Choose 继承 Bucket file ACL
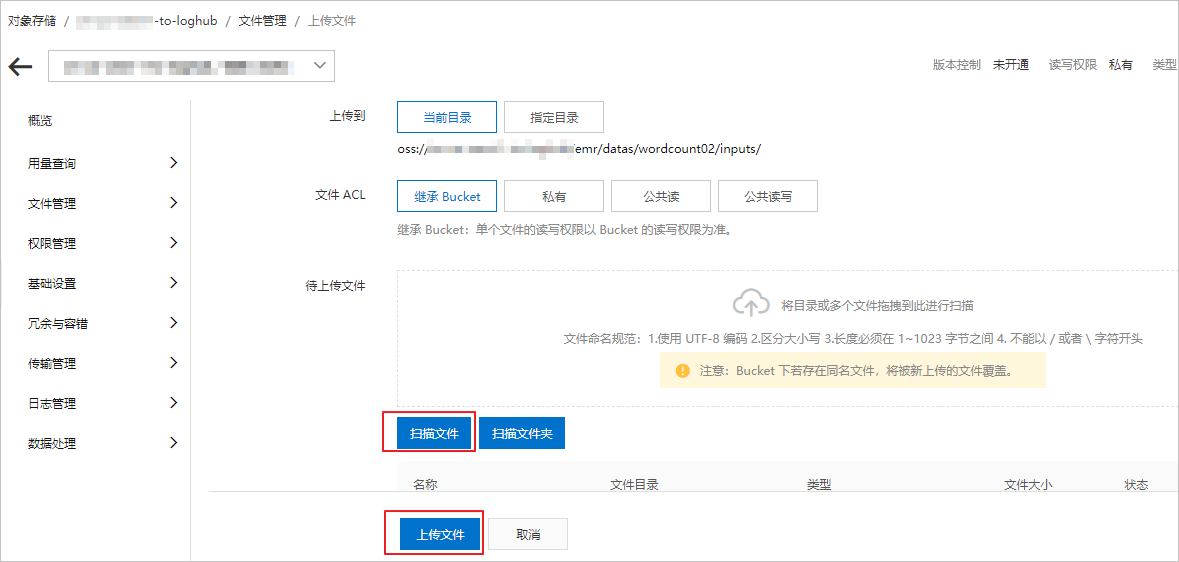The height and width of the screenshot is (562, 1179). point(447,196)
